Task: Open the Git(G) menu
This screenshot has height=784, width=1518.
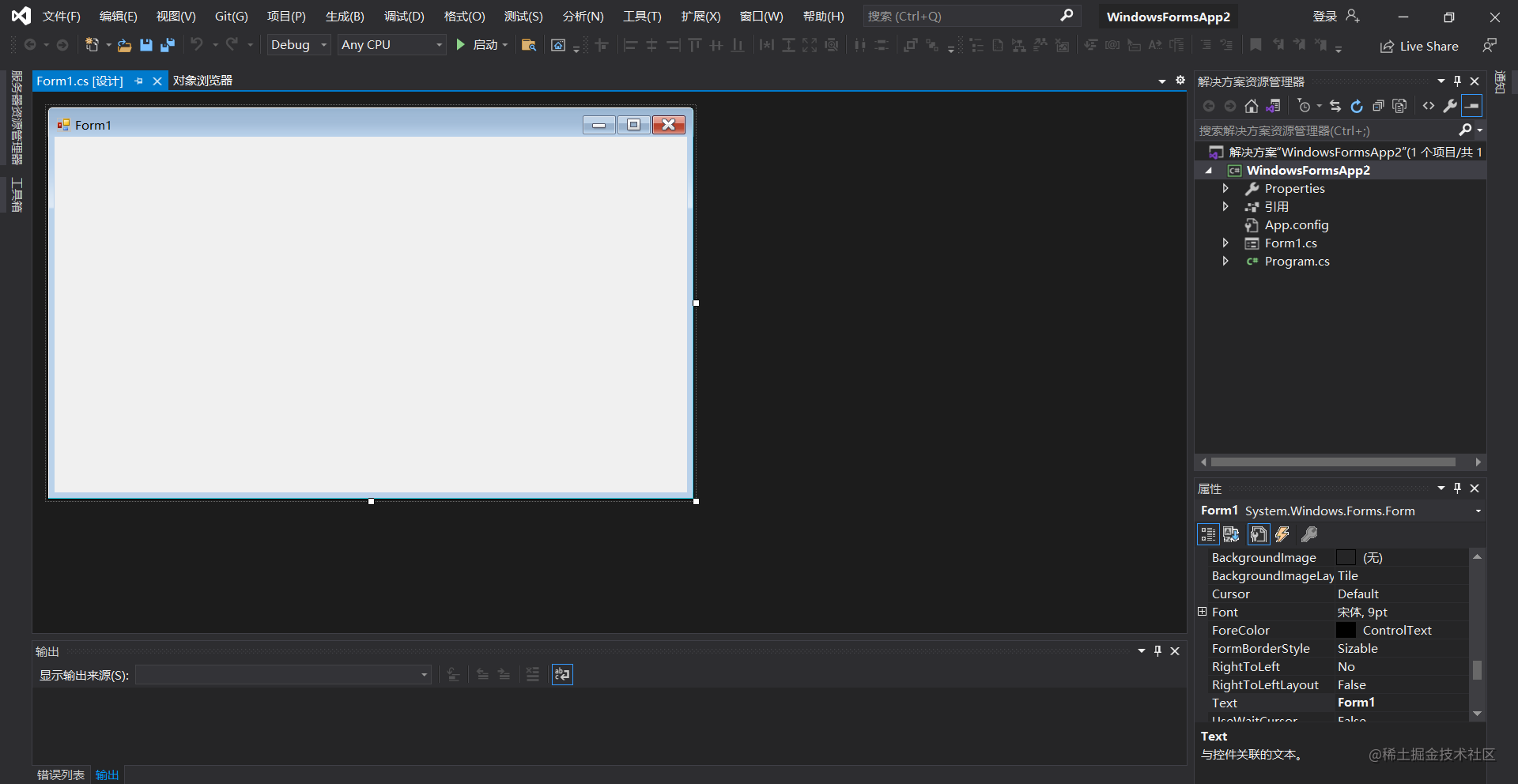Action: [x=231, y=17]
